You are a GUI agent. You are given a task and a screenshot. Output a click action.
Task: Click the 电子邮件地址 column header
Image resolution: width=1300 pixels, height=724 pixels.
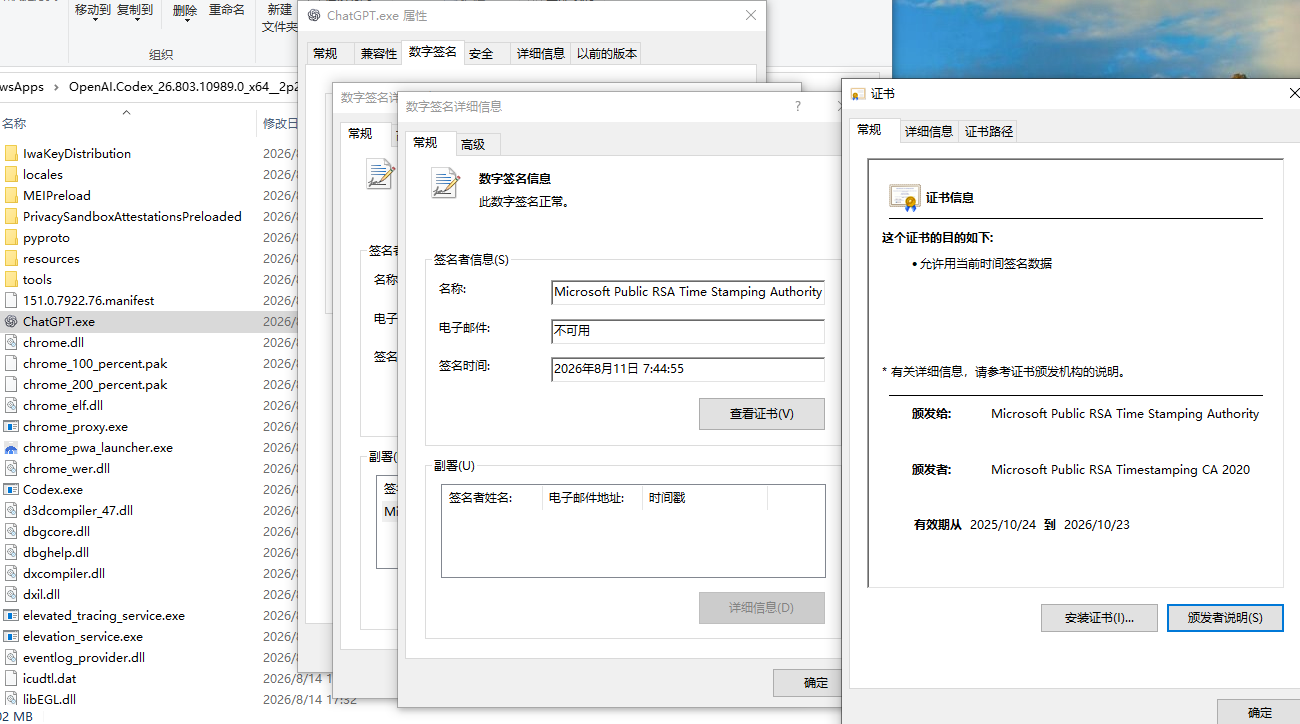pos(592,498)
